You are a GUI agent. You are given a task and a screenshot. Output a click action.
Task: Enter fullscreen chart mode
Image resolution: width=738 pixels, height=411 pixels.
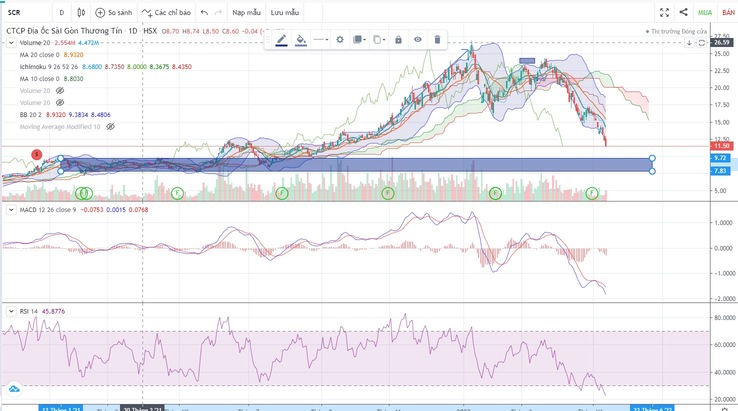tap(664, 12)
